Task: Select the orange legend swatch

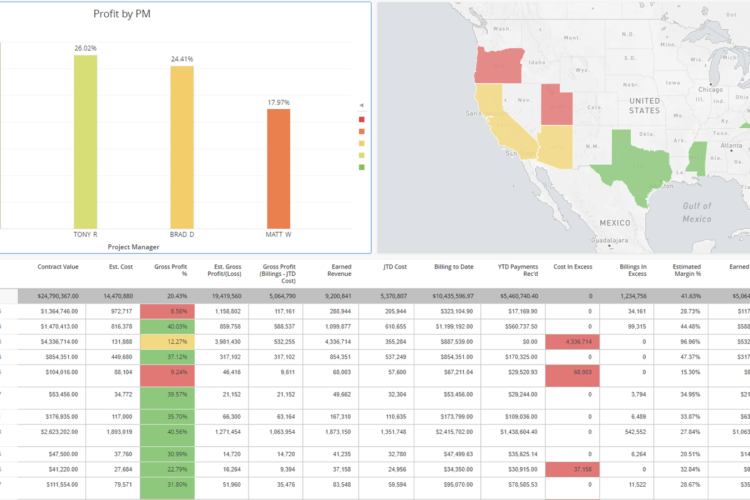Action: coord(362,132)
